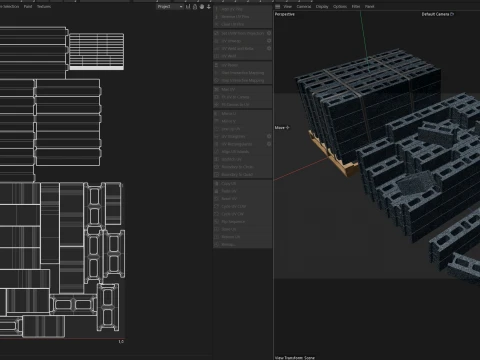Click Align UV Islands
Image resolution: width=480 pixels, height=360 pixels.
point(243,152)
